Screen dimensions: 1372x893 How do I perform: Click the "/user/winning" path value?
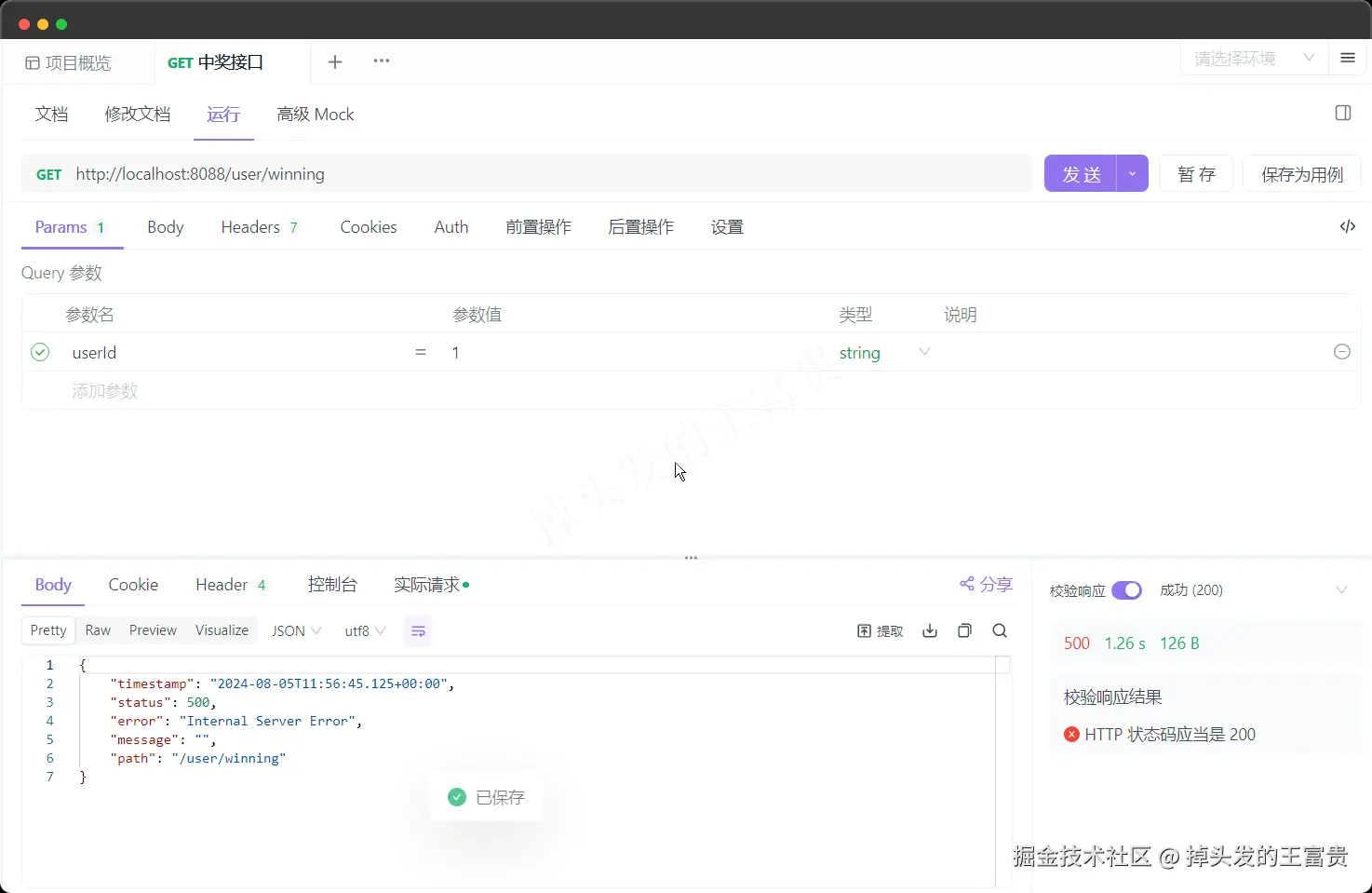pyautogui.click(x=228, y=758)
